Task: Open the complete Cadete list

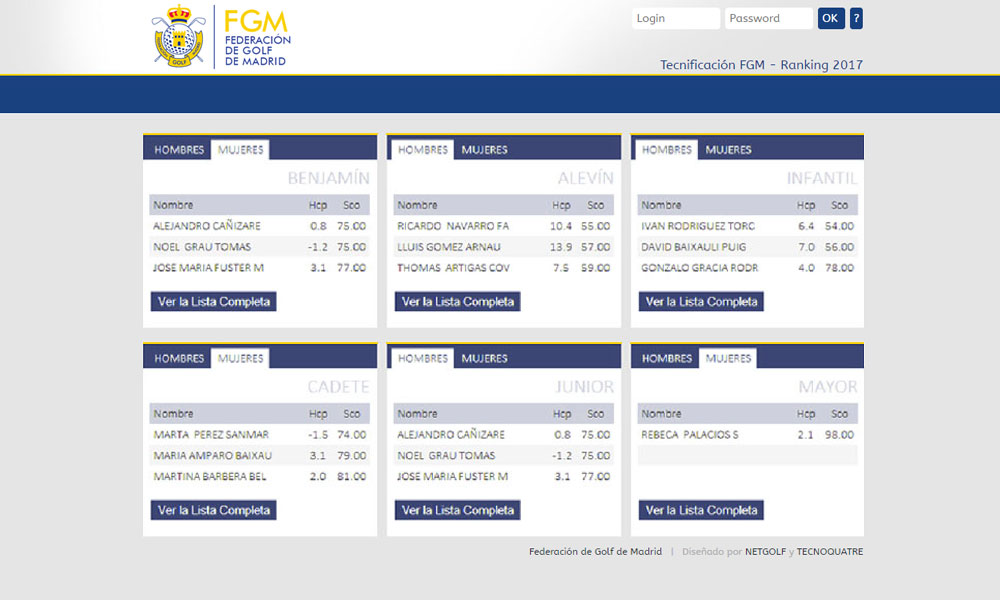Action: [213, 510]
